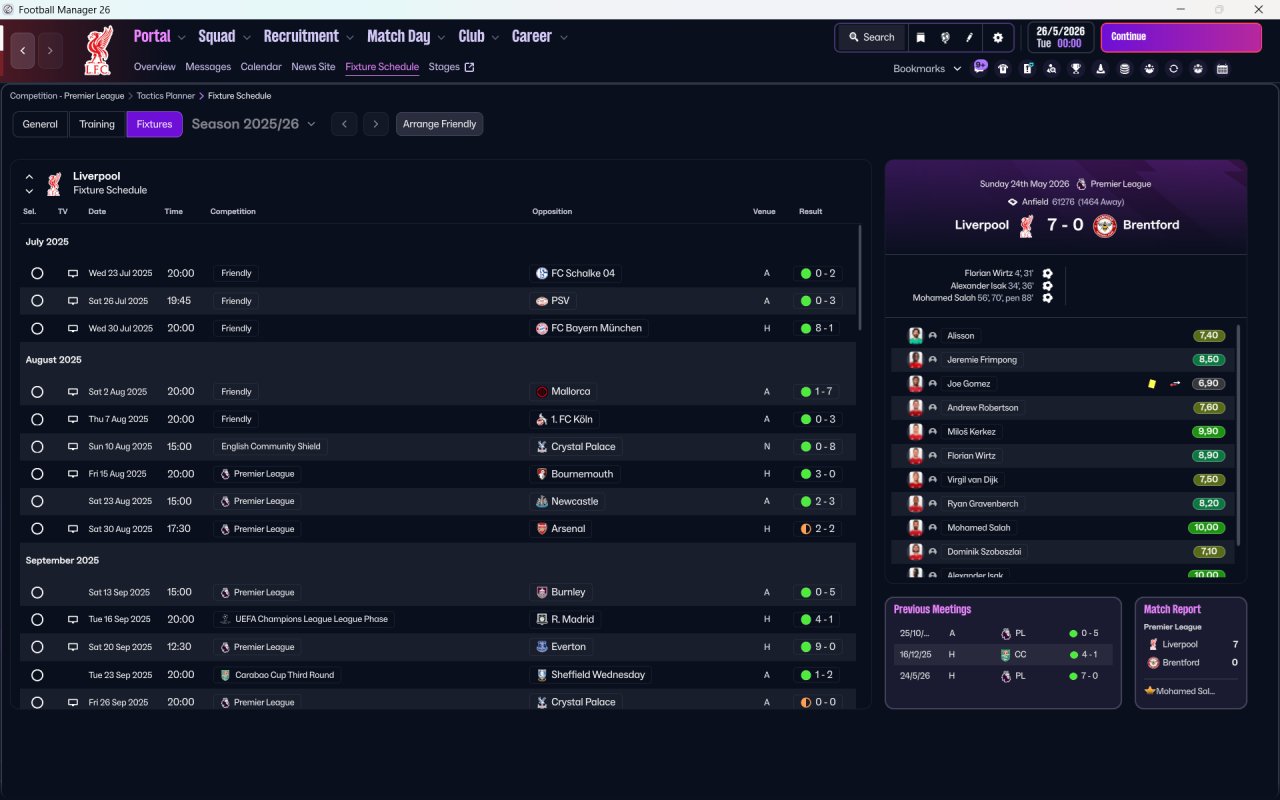The width and height of the screenshot is (1280, 800).
Task: Select the radio button for the Bournemouth fixture
Action: click(37, 474)
